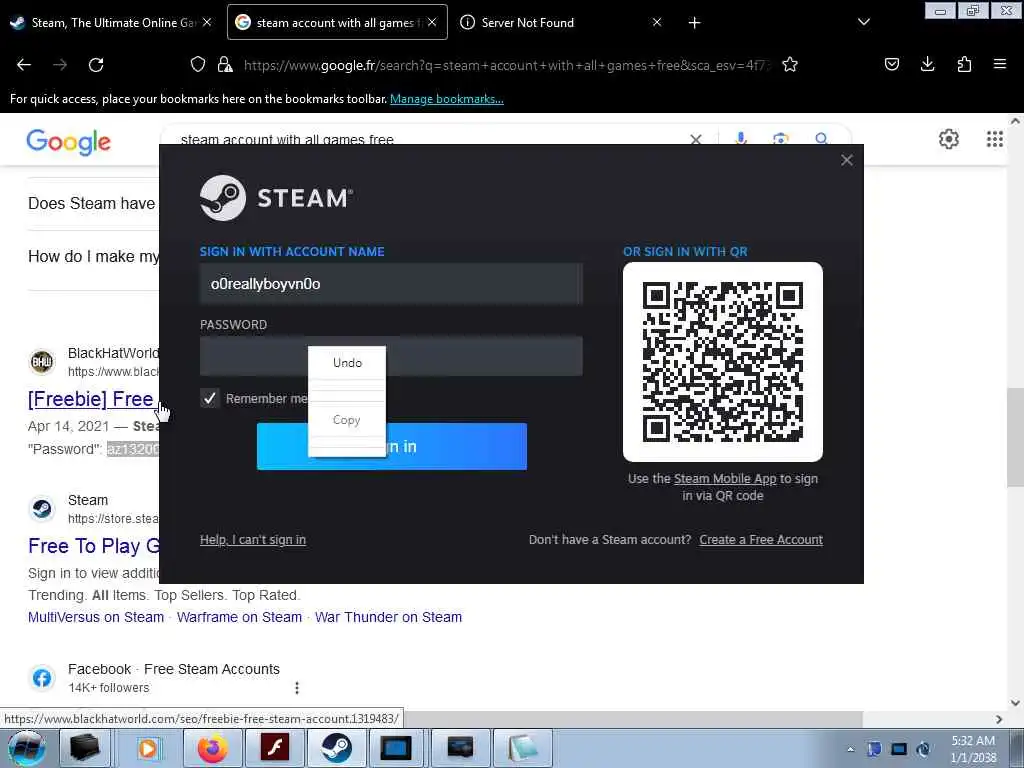Open the Firefox hamburger application menu
Image resolution: width=1024 pixels, height=768 pixels.
tap(1000, 64)
